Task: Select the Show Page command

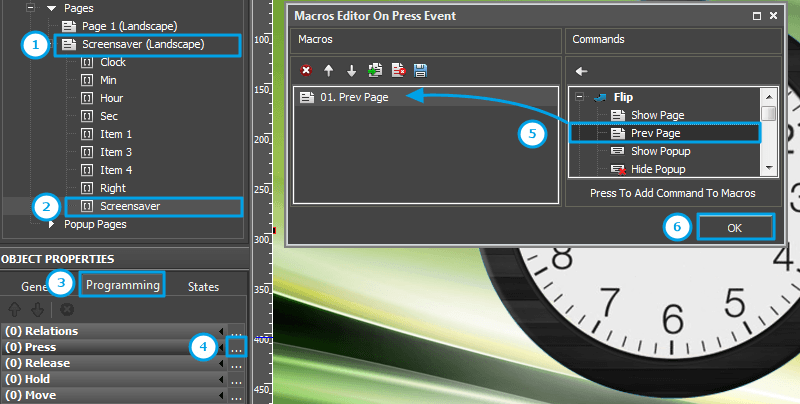Action: (x=657, y=115)
